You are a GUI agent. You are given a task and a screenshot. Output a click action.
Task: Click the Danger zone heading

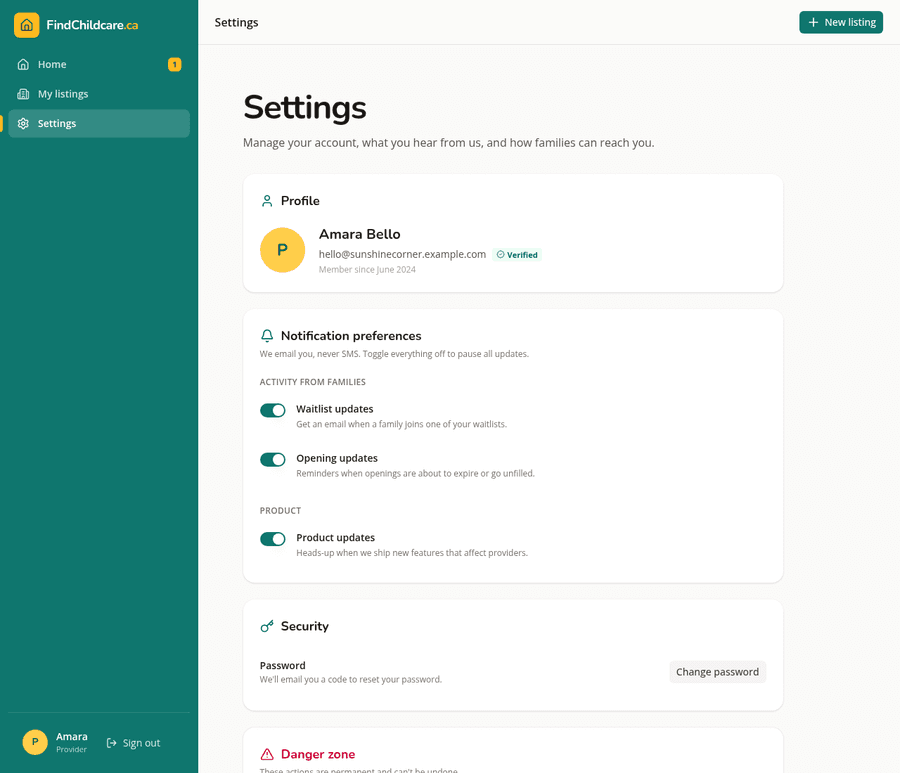tap(318, 754)
